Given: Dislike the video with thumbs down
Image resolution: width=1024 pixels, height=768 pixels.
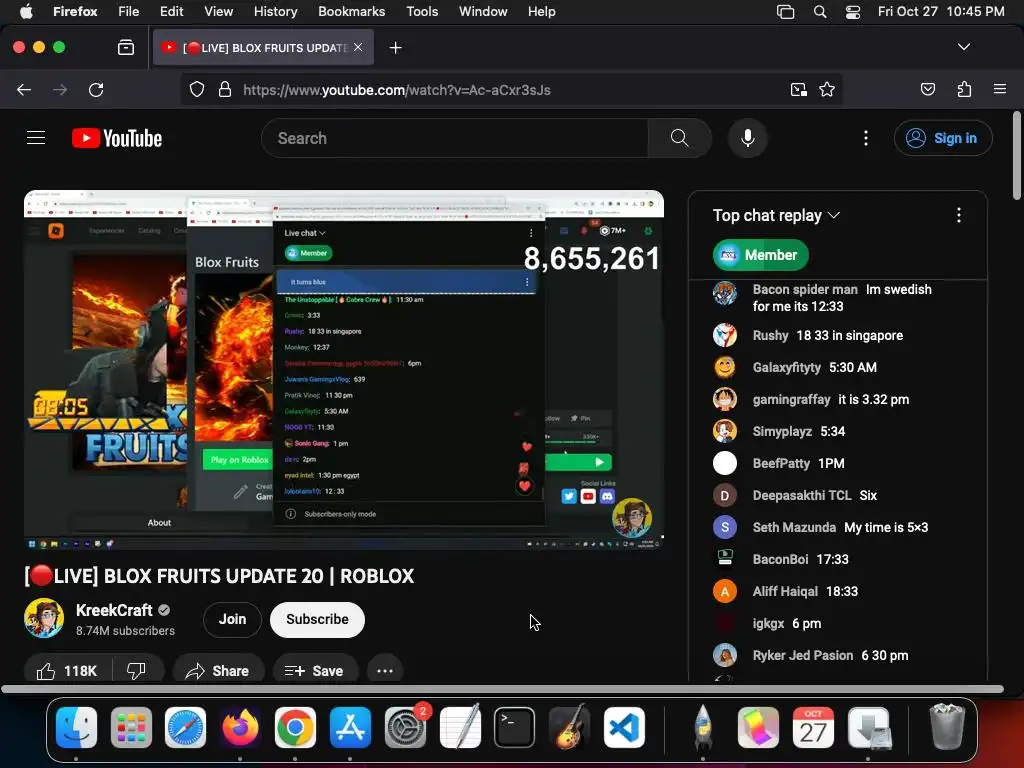Looking at the screenshot, I should pos(136,671).
